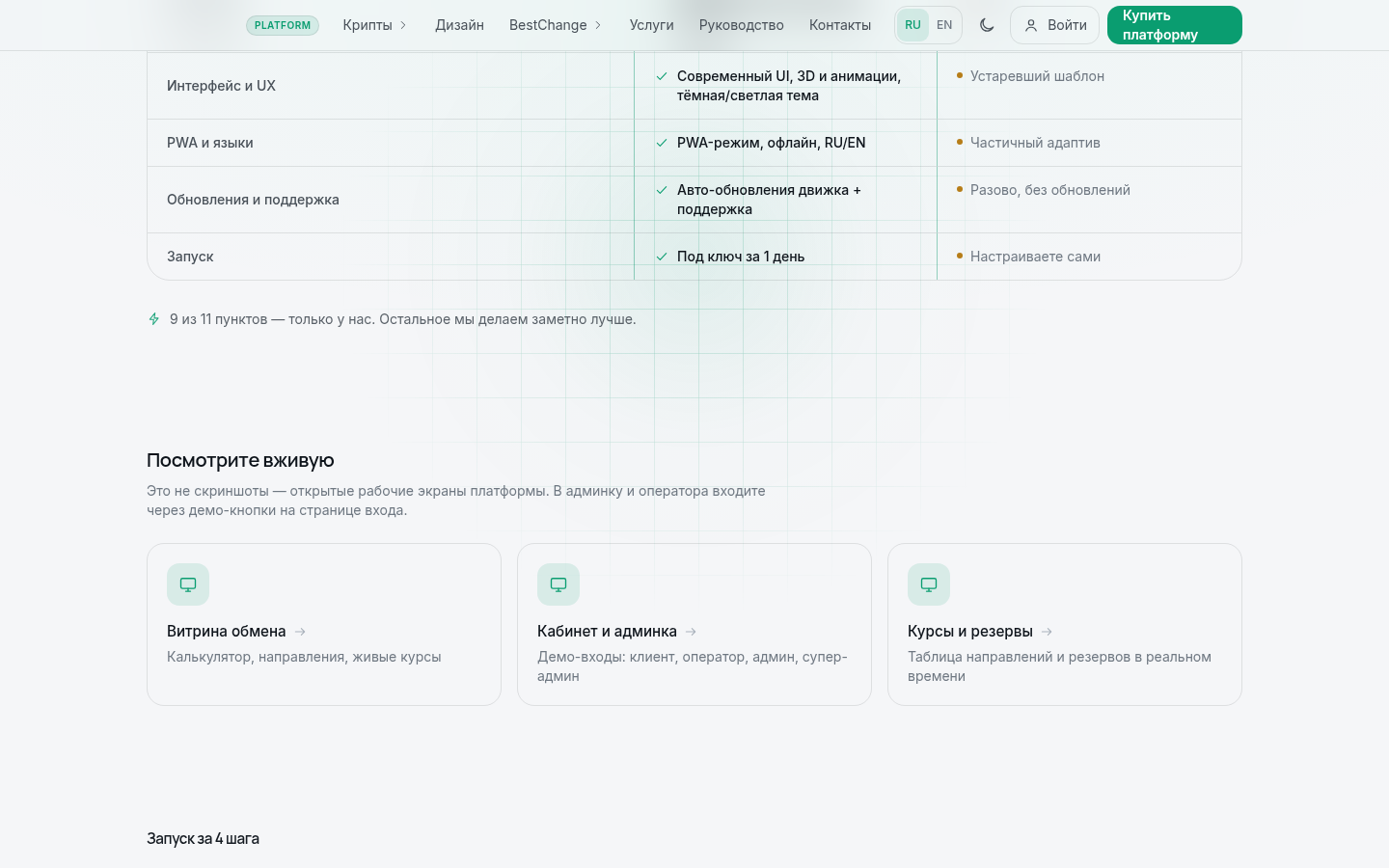
Task: Click Обновления и поддержка row label
Action: [253, 200]
